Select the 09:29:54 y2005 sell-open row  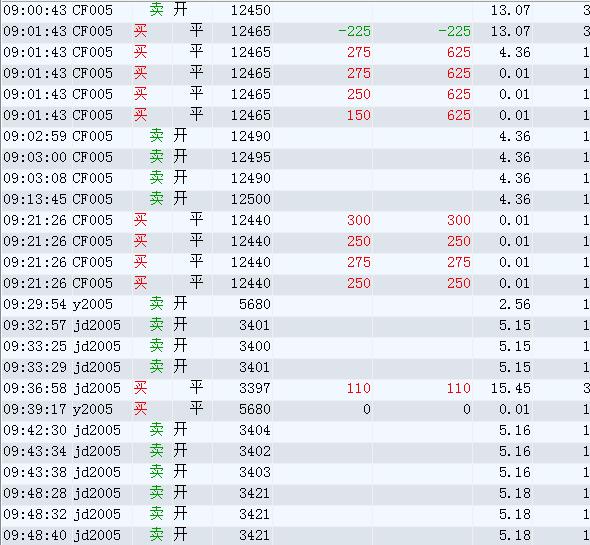[x=295, y=304]
